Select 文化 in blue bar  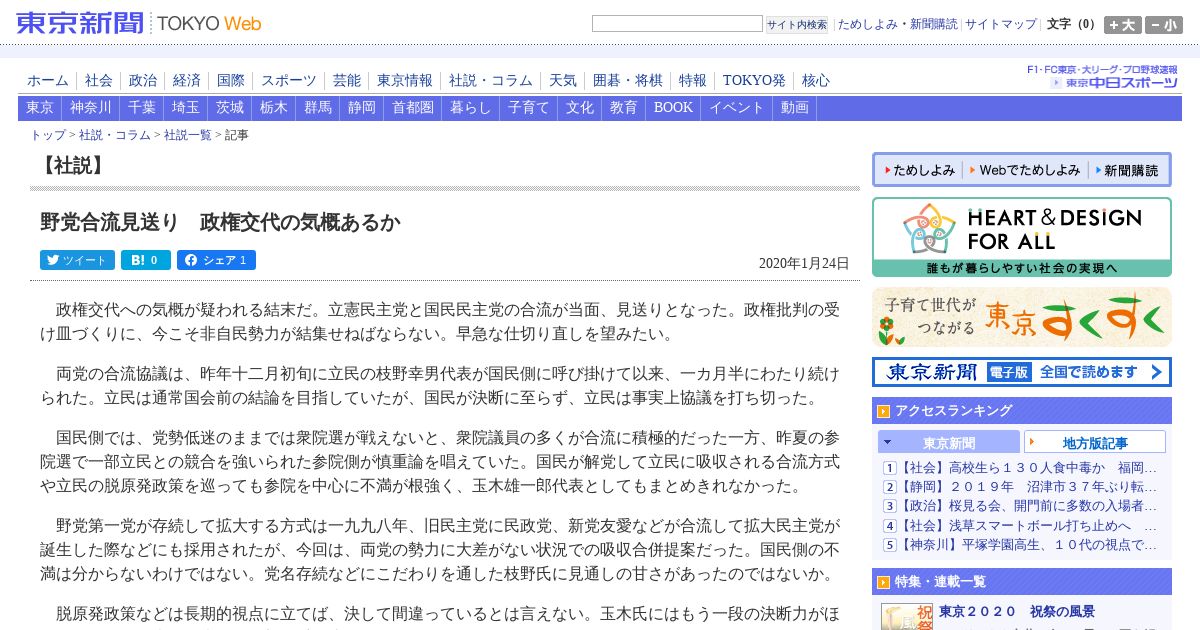(x=580, y=108)
